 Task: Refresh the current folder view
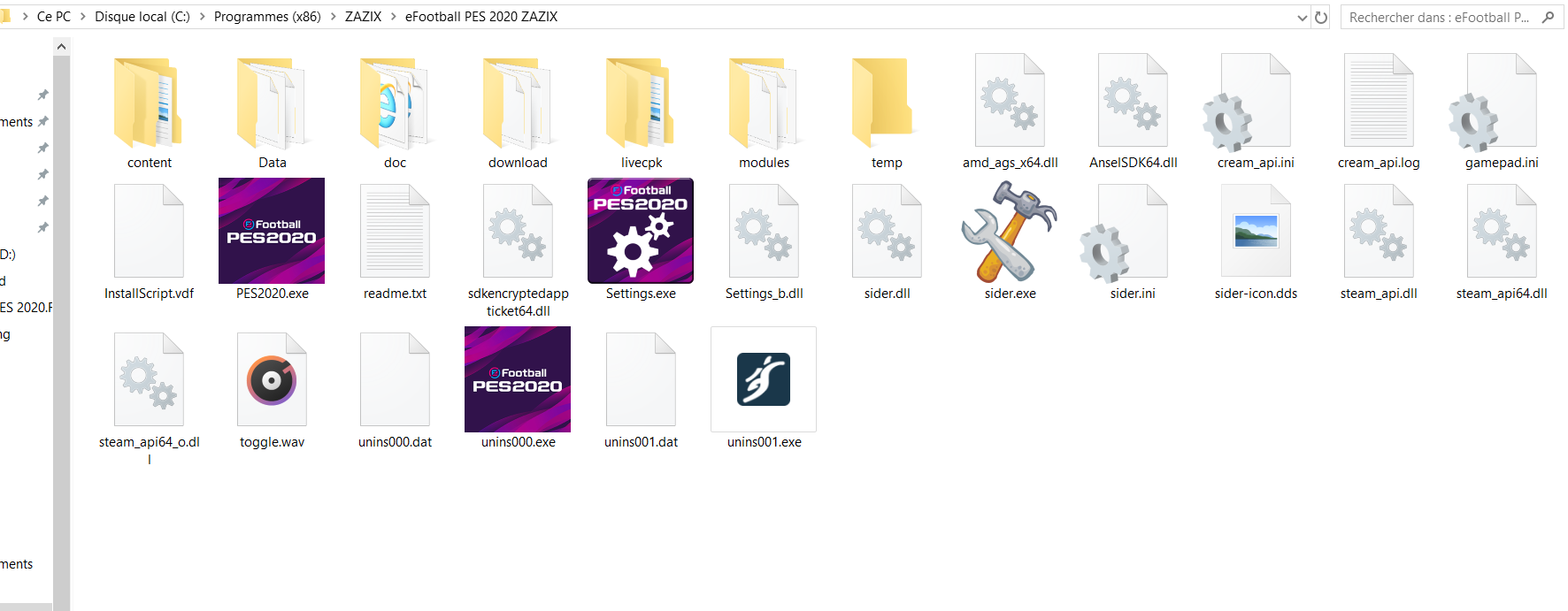[x=1321, y=18]
